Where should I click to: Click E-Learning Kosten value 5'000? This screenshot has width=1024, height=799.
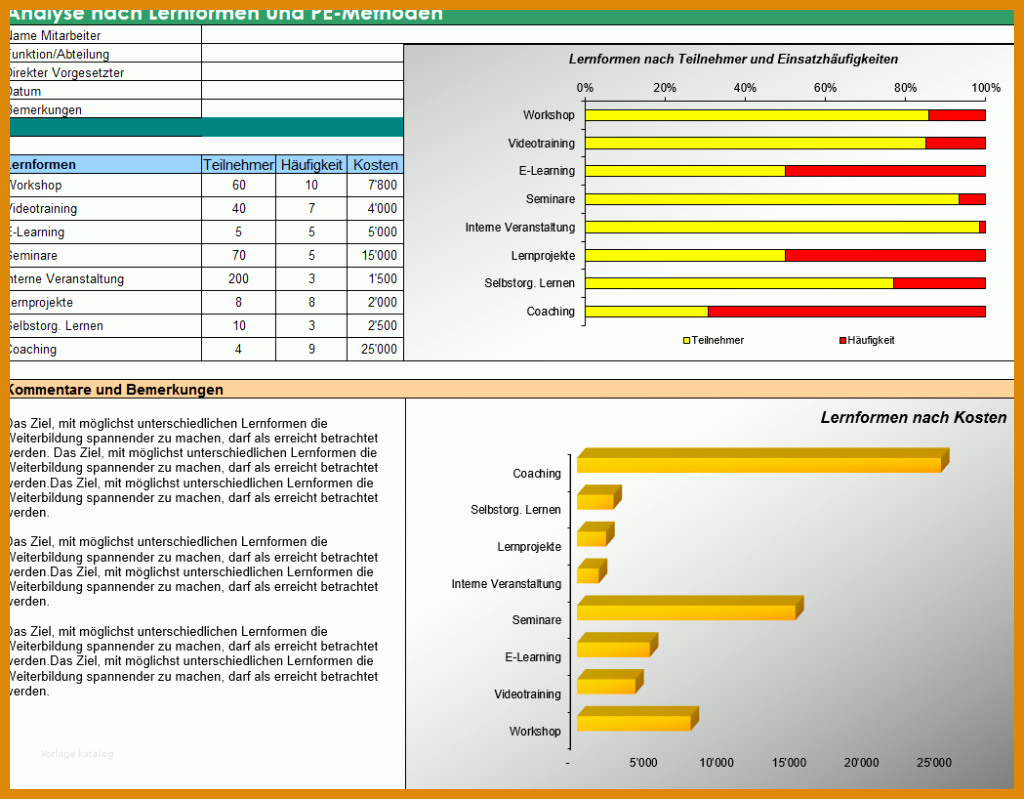[x=376, y=232]
